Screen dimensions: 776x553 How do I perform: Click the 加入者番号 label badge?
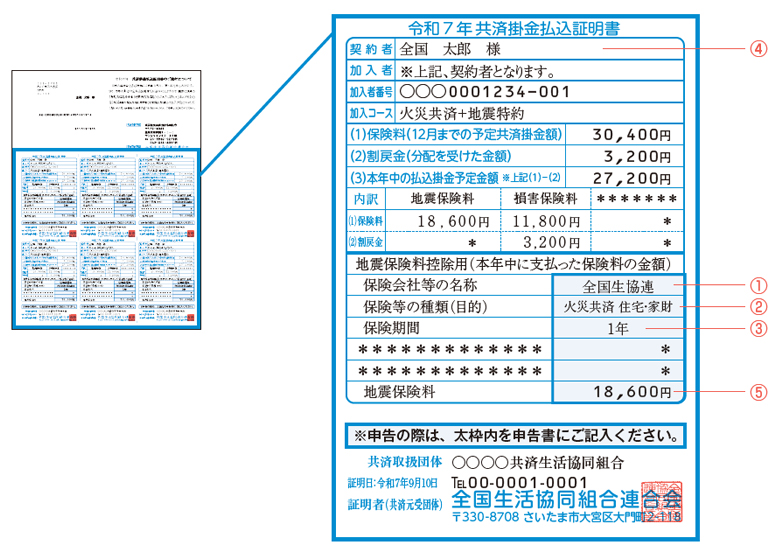coord(370,93)
